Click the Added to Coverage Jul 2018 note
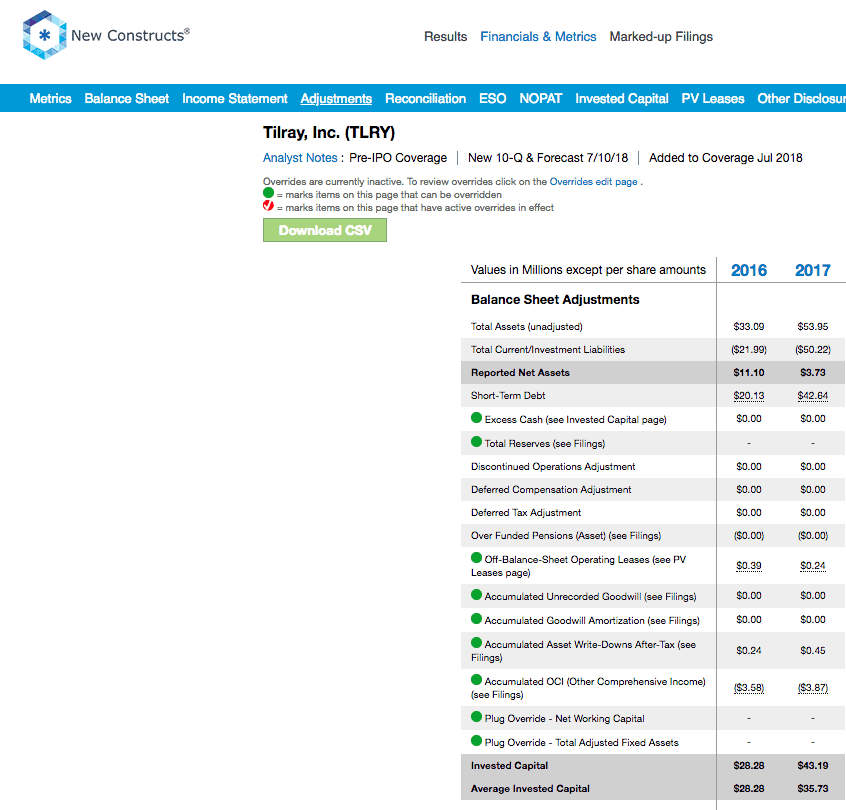 click(726, 158)
